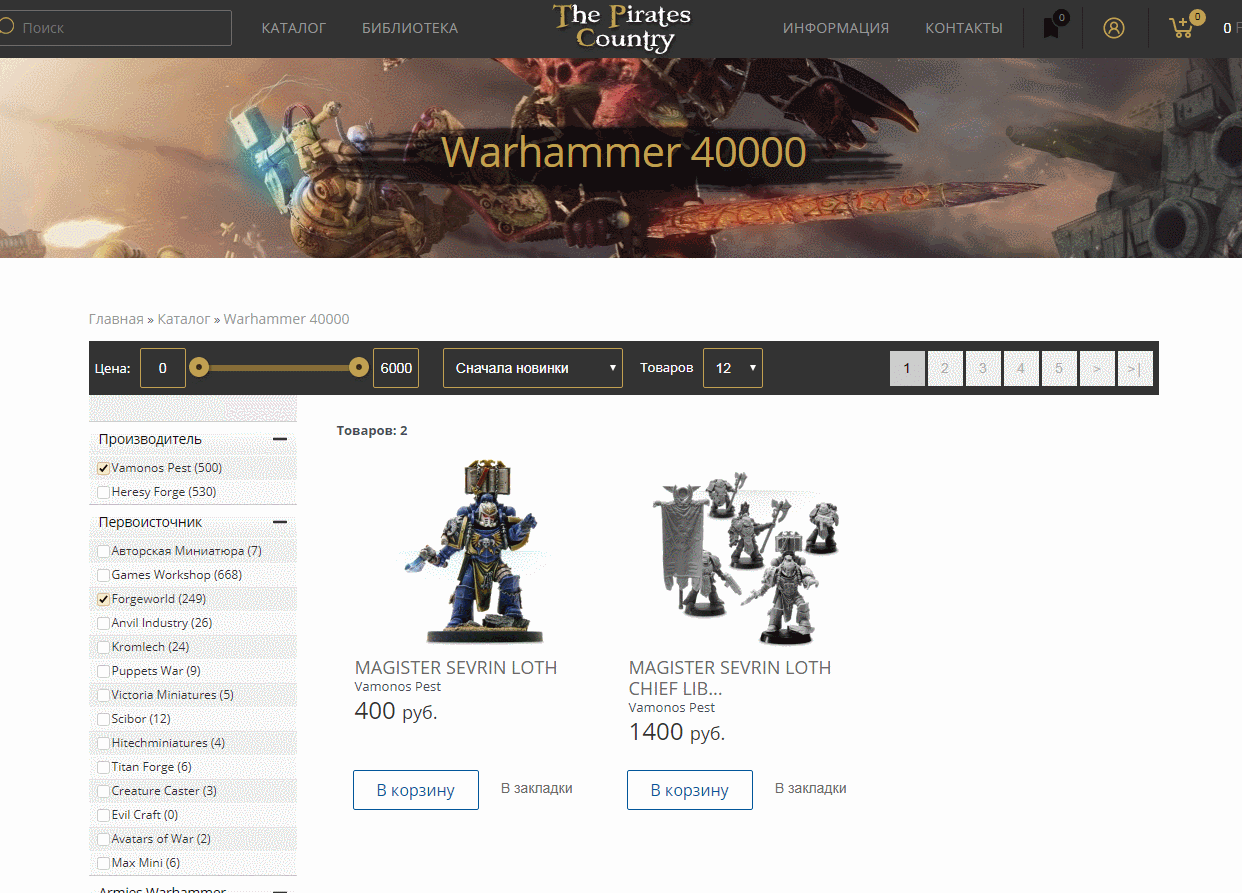This screenshot has height=893, width=1242.
Task: Tick the Games Workshop checkbox
Action: click(x=103, y=575)
